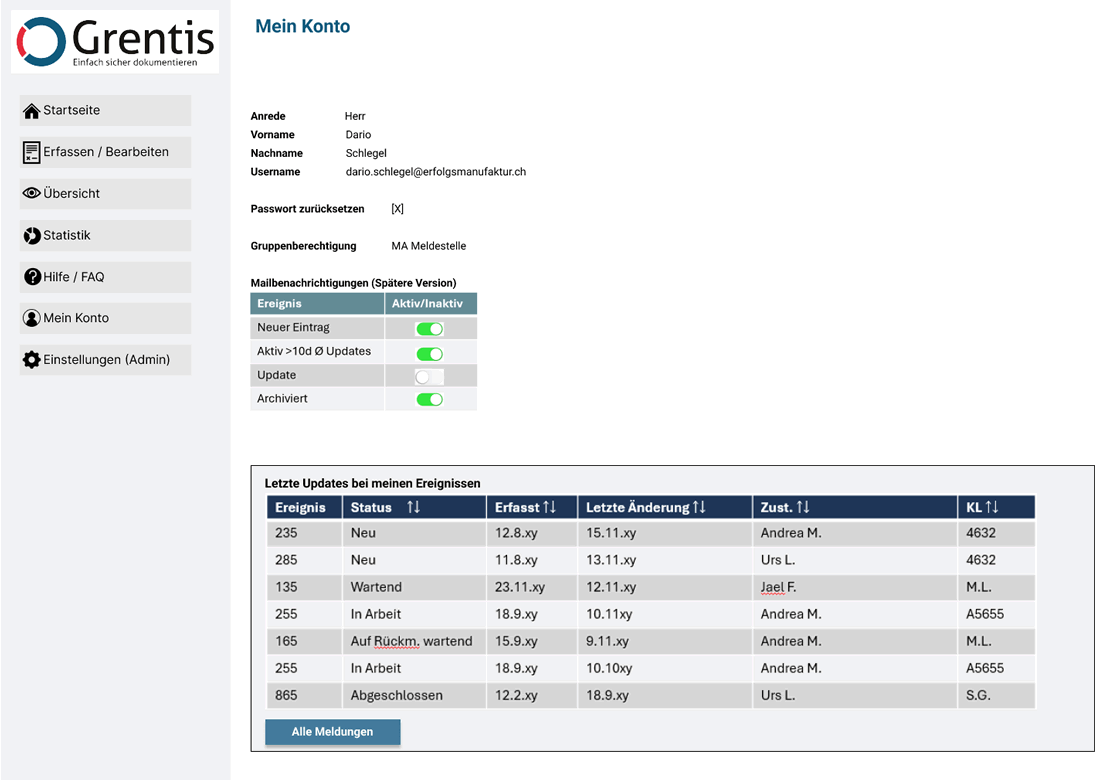1110x780 pixels.
Task: Click the question mark icon for Hilfe / FAQ
Action: coord(32,277)
